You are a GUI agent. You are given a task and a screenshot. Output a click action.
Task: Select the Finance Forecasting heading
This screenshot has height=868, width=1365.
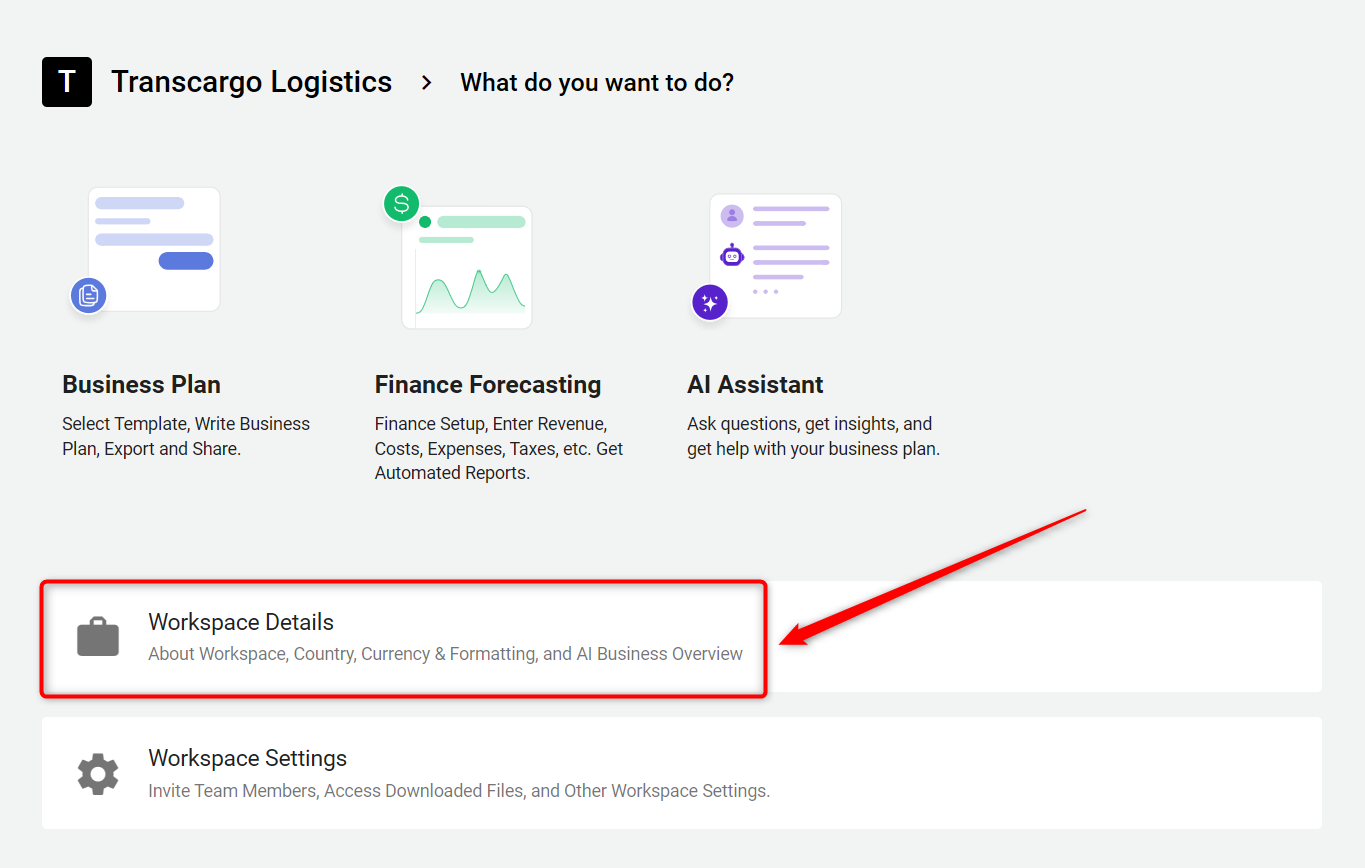tap(488, 385)
